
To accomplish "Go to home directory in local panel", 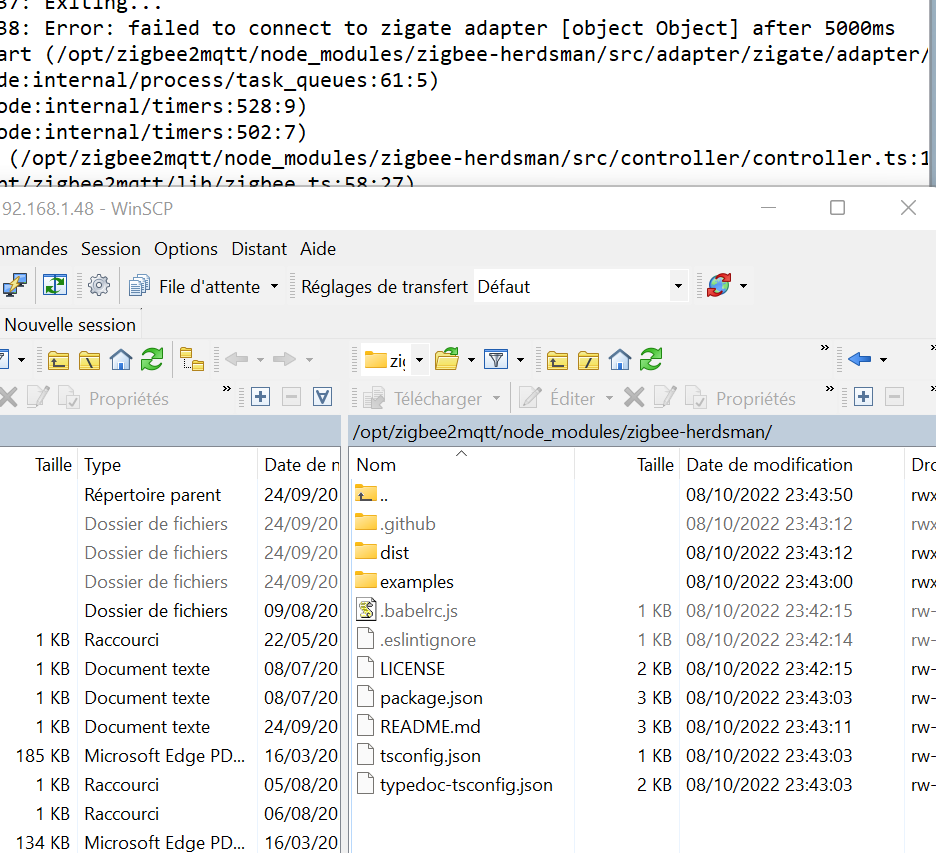I will 121,359.
